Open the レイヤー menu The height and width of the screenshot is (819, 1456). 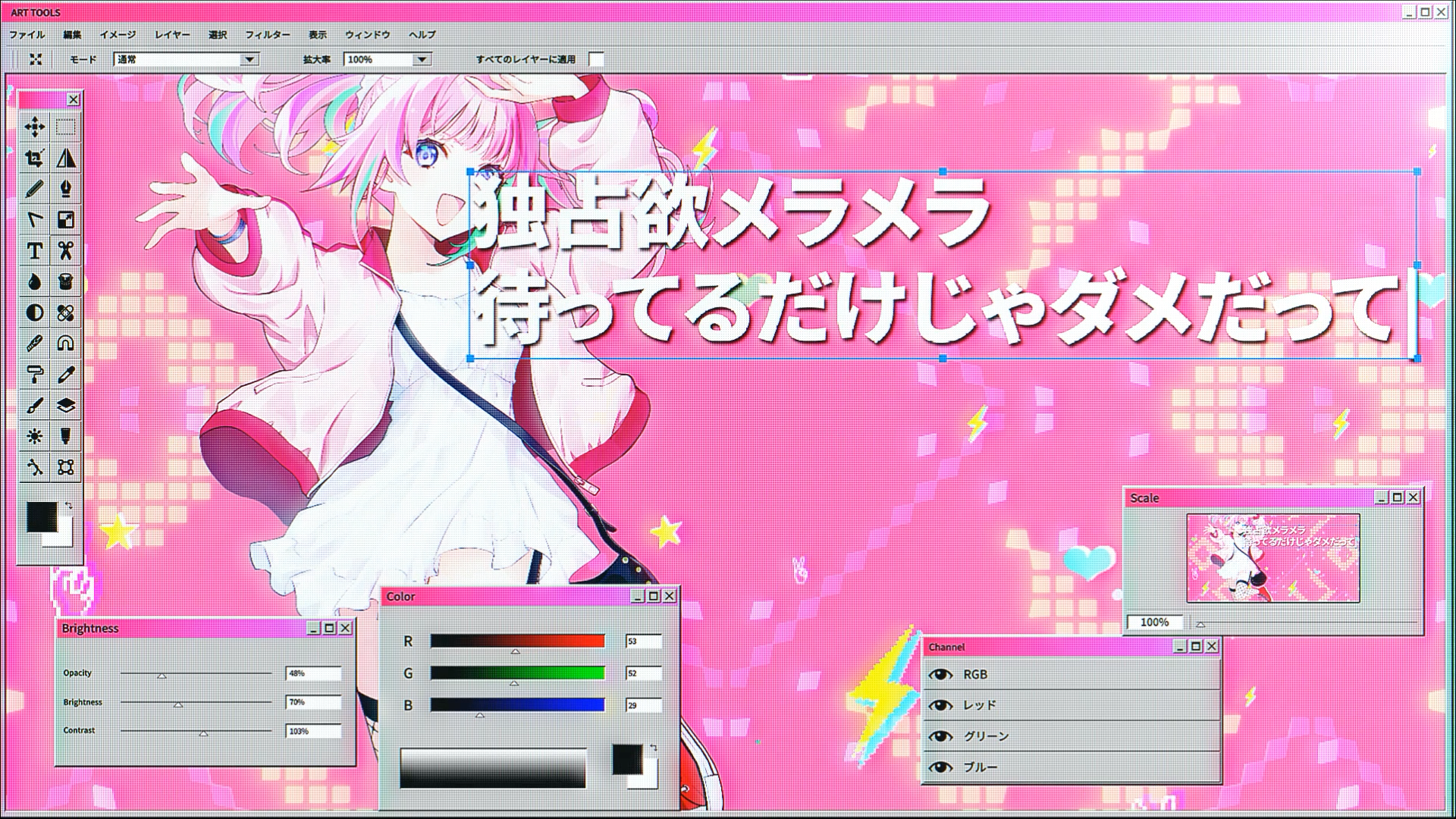coord(172,35)
